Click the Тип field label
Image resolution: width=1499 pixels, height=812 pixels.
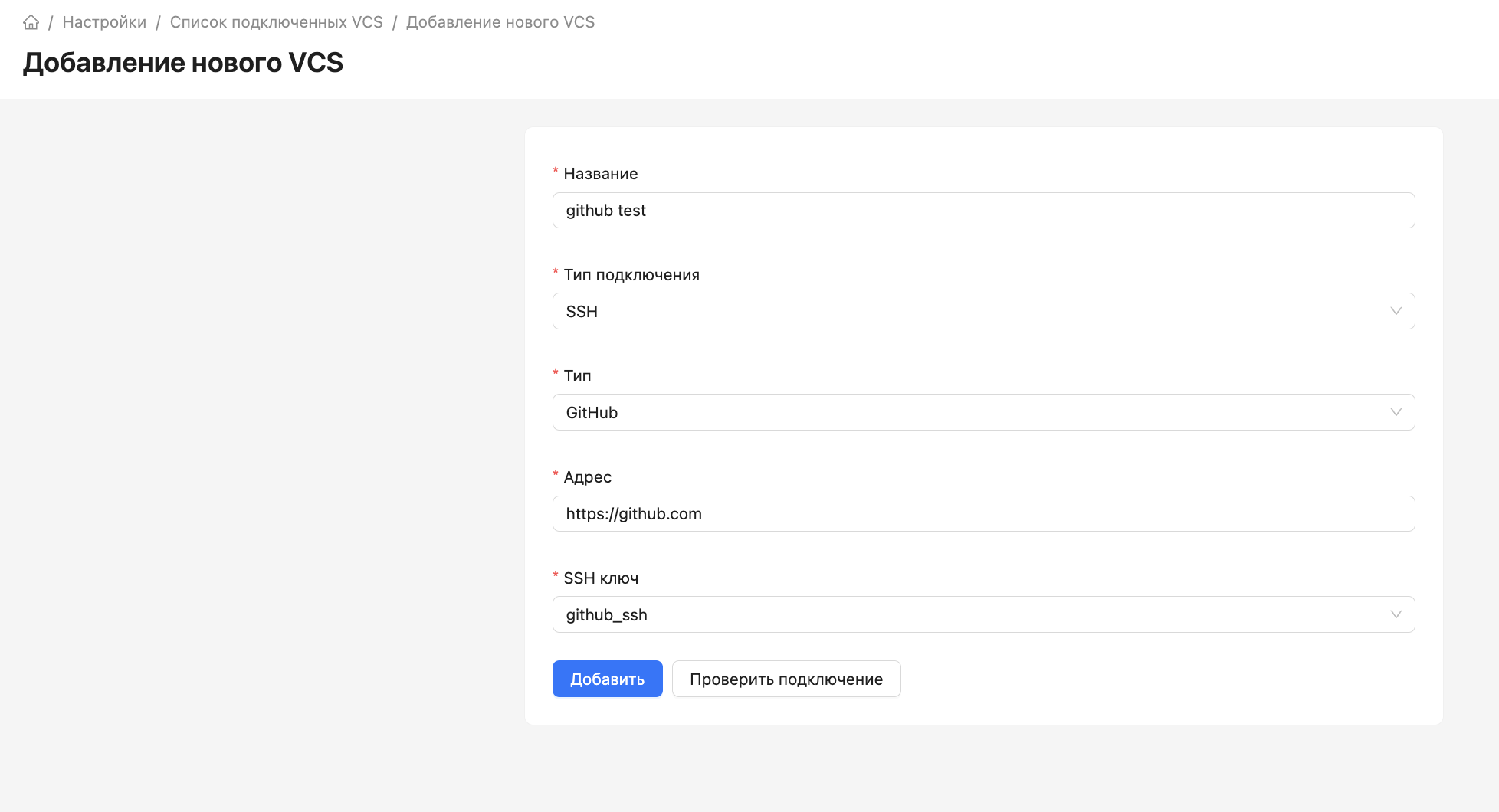tap(578, 376)
